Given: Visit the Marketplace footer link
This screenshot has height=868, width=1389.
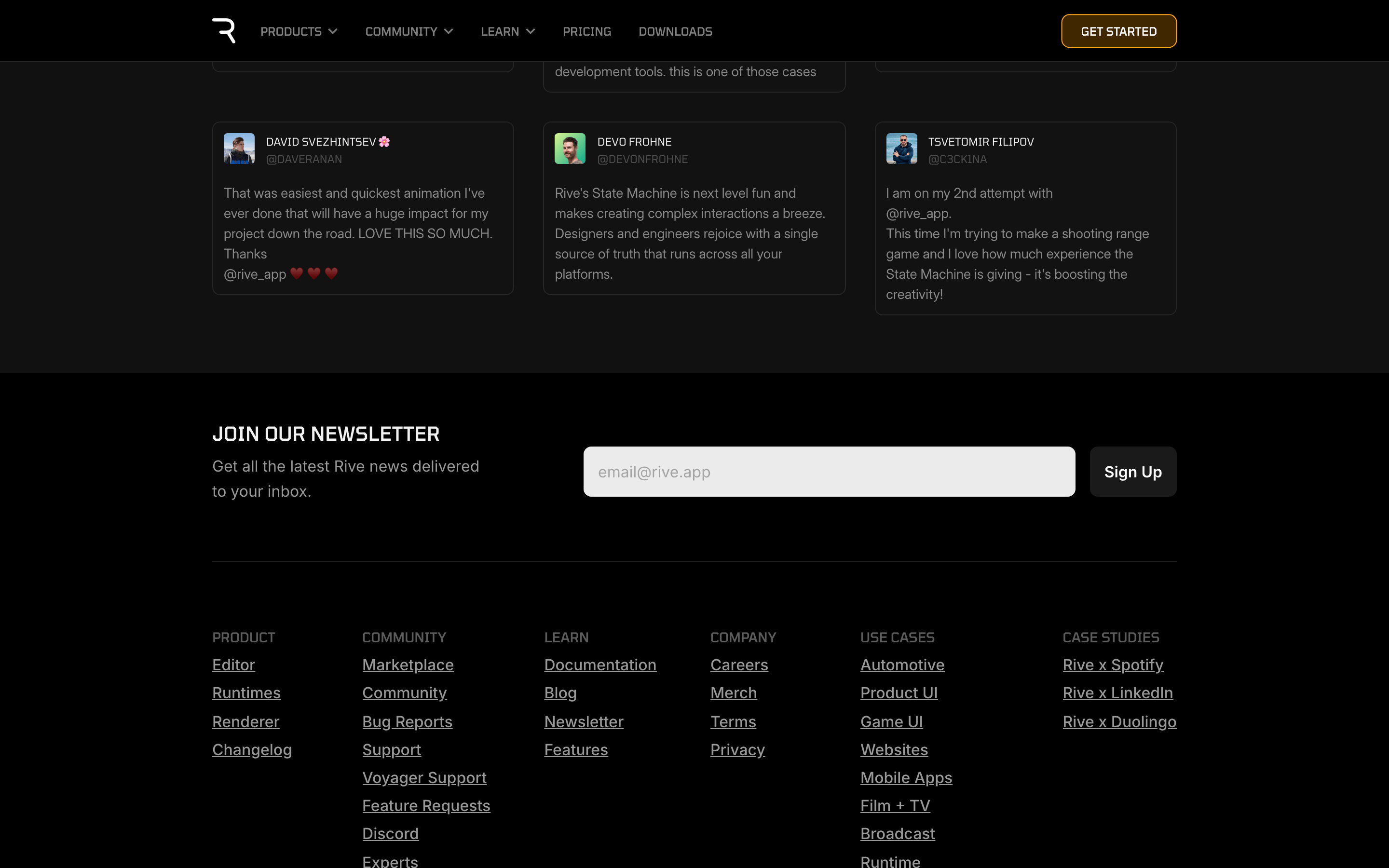Looking at the screenshot, I should click(408, 665).
